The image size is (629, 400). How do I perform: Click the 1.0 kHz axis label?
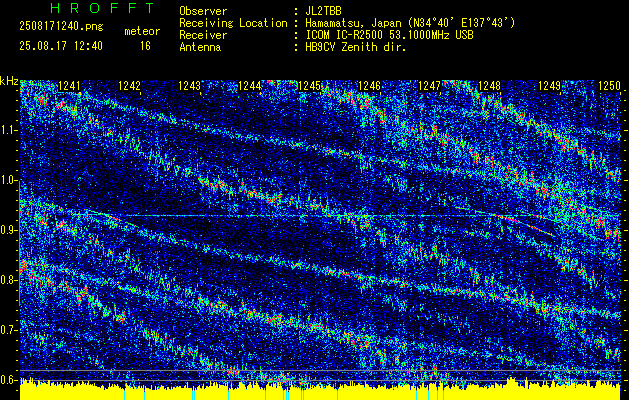click(x=9, y=180)
